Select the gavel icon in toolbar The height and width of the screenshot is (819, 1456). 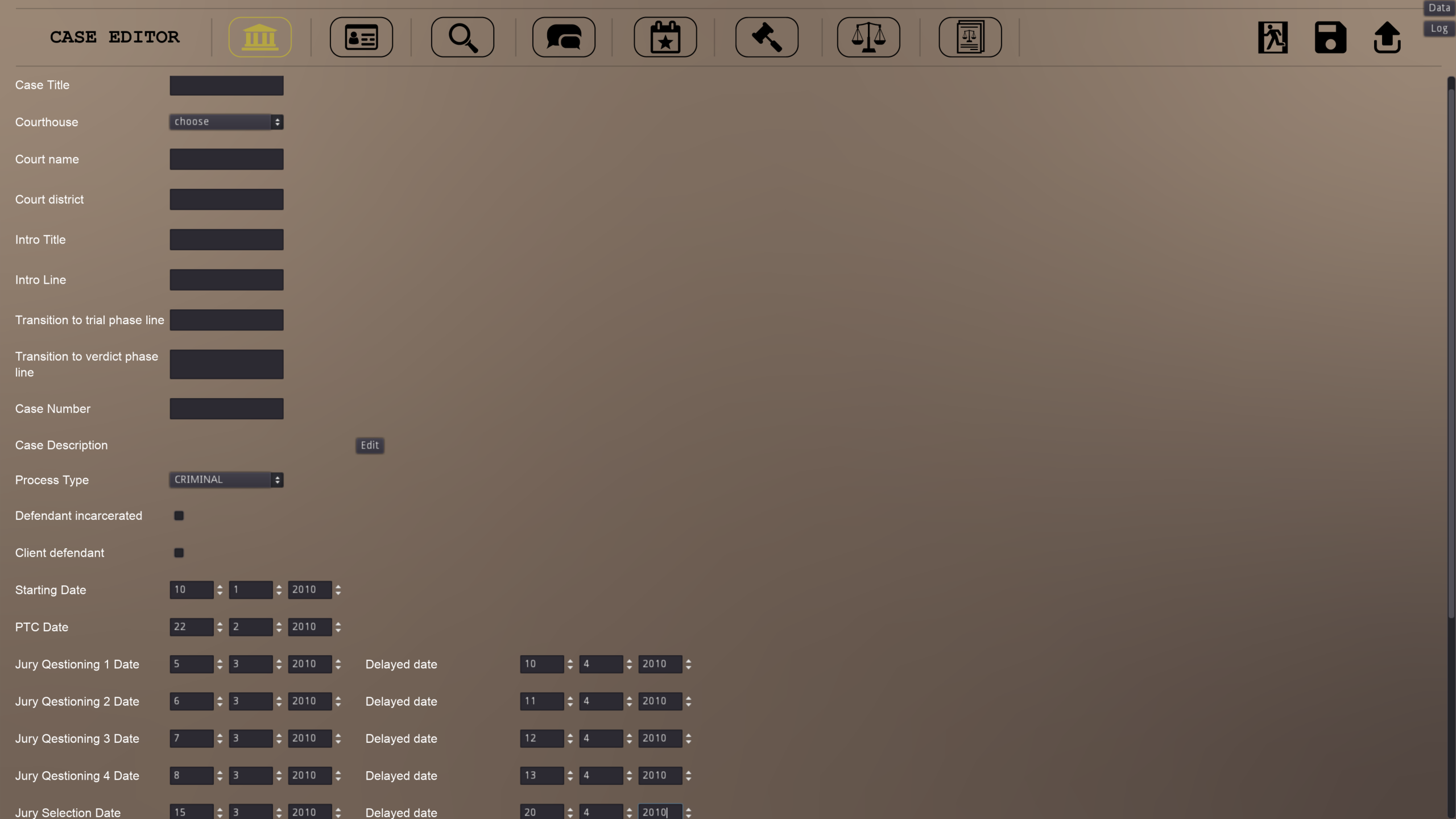pos(767,38)
